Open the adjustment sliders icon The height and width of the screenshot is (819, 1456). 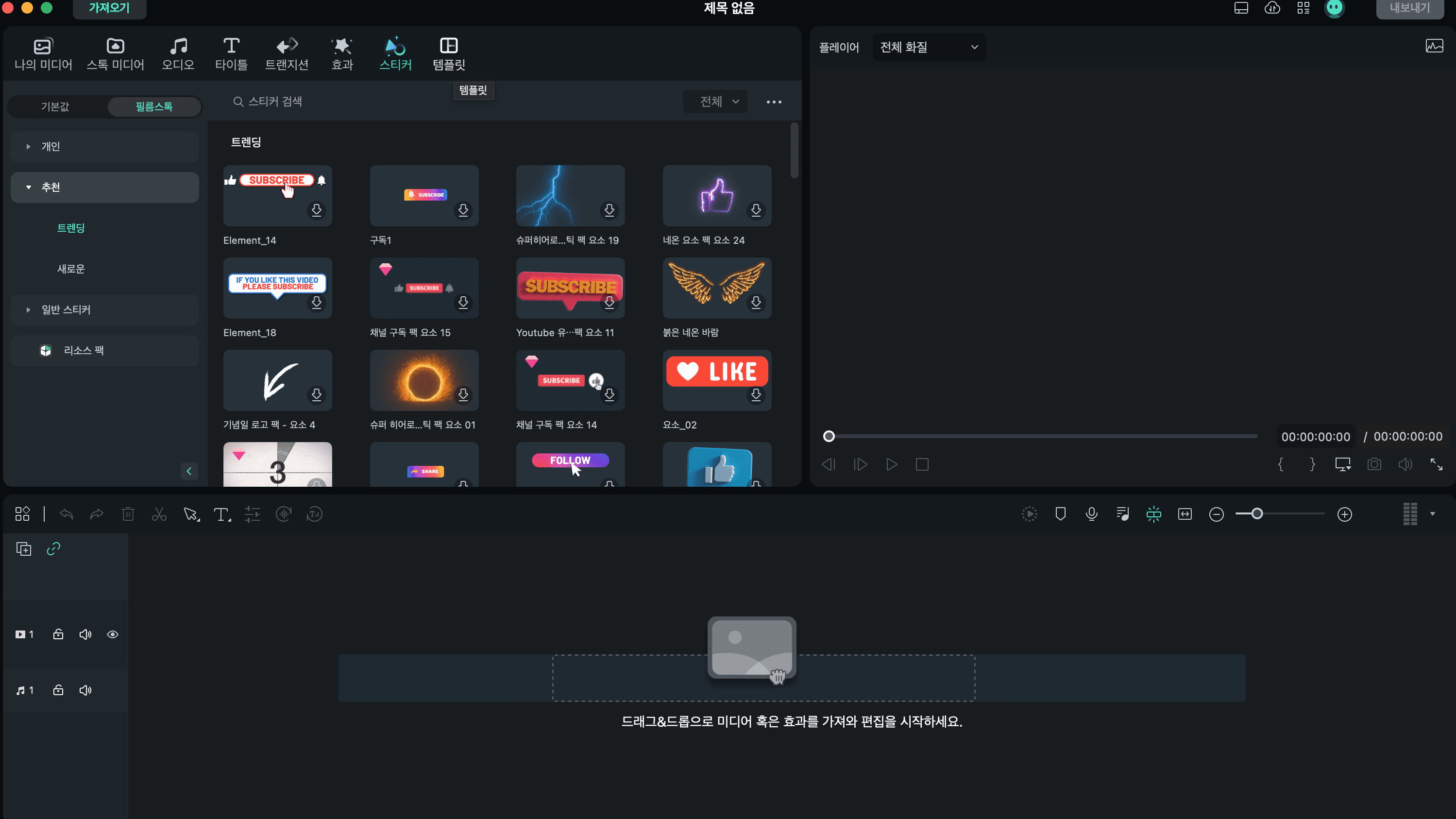252,514
